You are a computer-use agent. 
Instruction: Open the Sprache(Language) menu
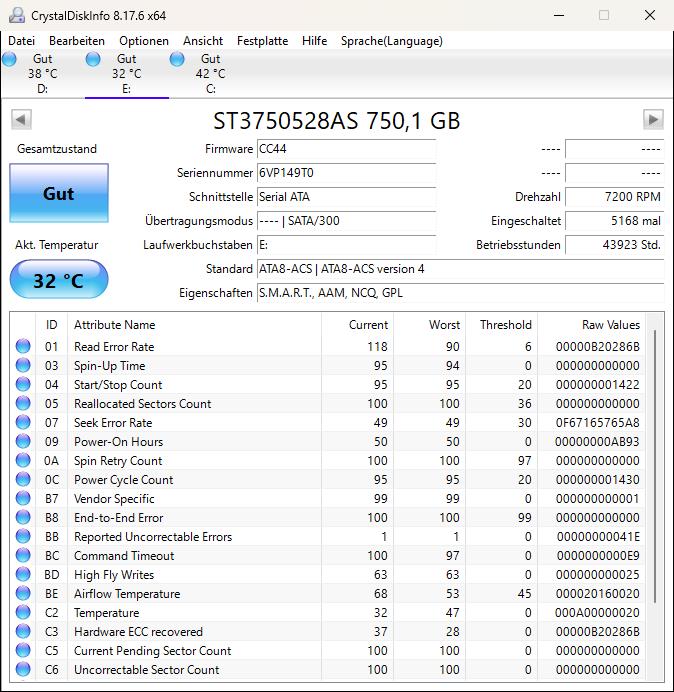tap(392, 41)
